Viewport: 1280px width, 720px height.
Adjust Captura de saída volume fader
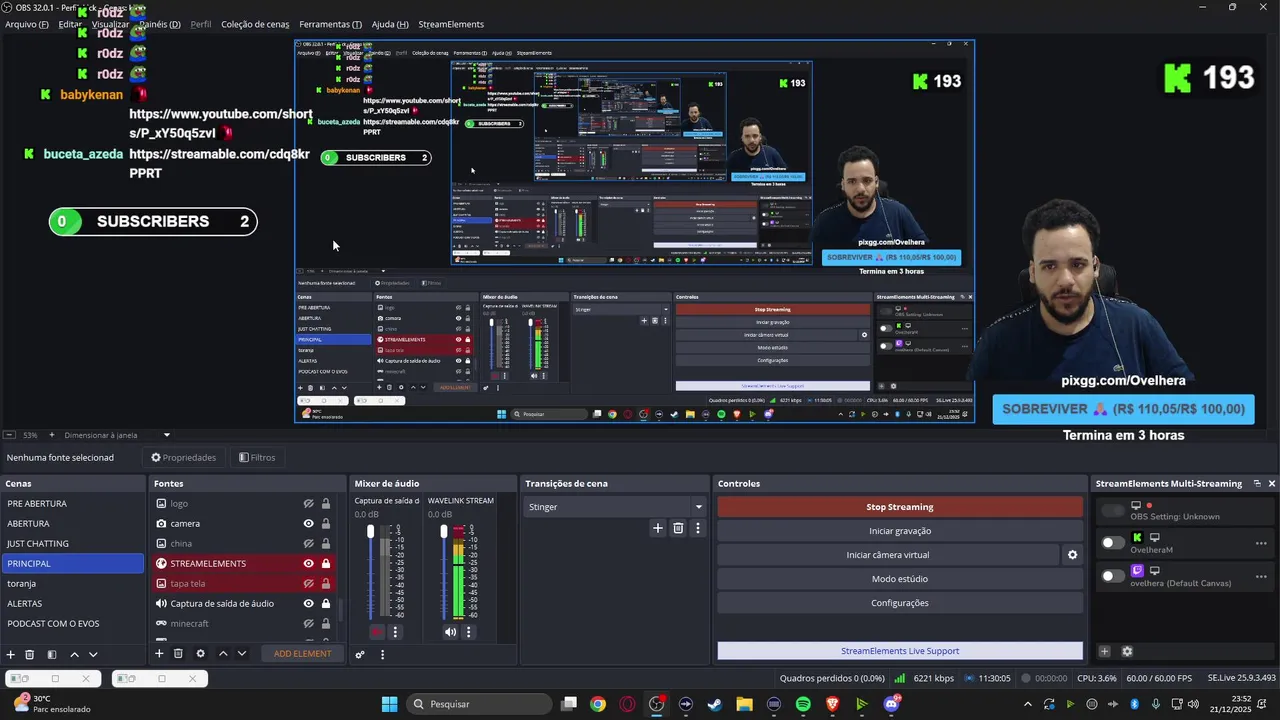371,532
